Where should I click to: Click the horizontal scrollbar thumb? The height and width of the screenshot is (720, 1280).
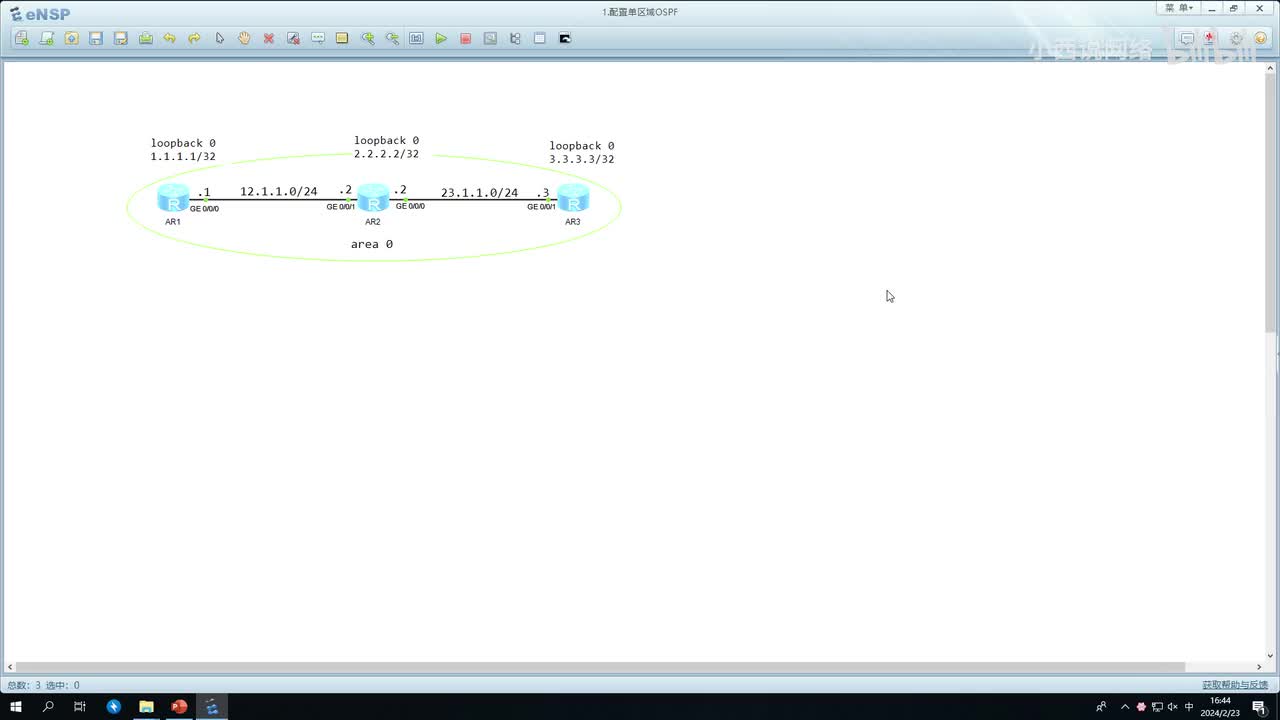pos(601,667)
